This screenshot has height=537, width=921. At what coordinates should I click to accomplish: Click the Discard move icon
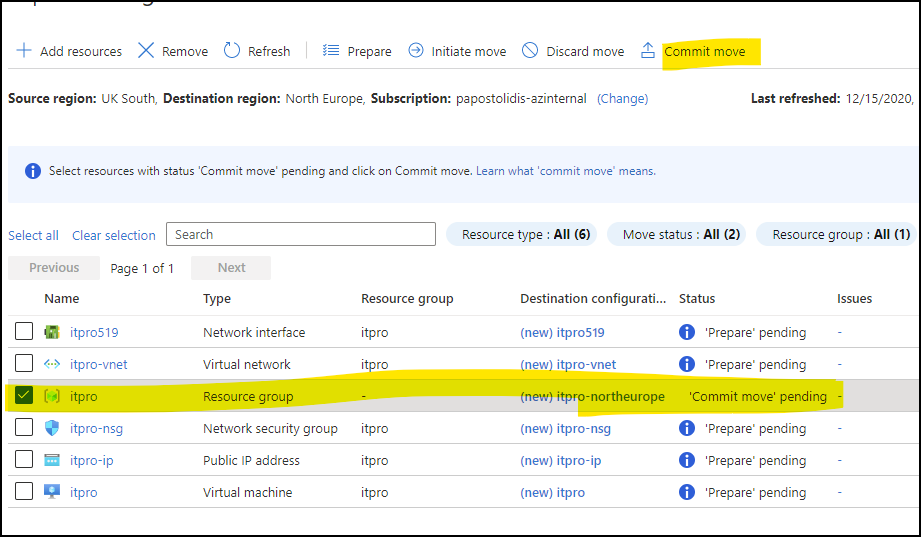pyautogui.click(x=530, y=51)
